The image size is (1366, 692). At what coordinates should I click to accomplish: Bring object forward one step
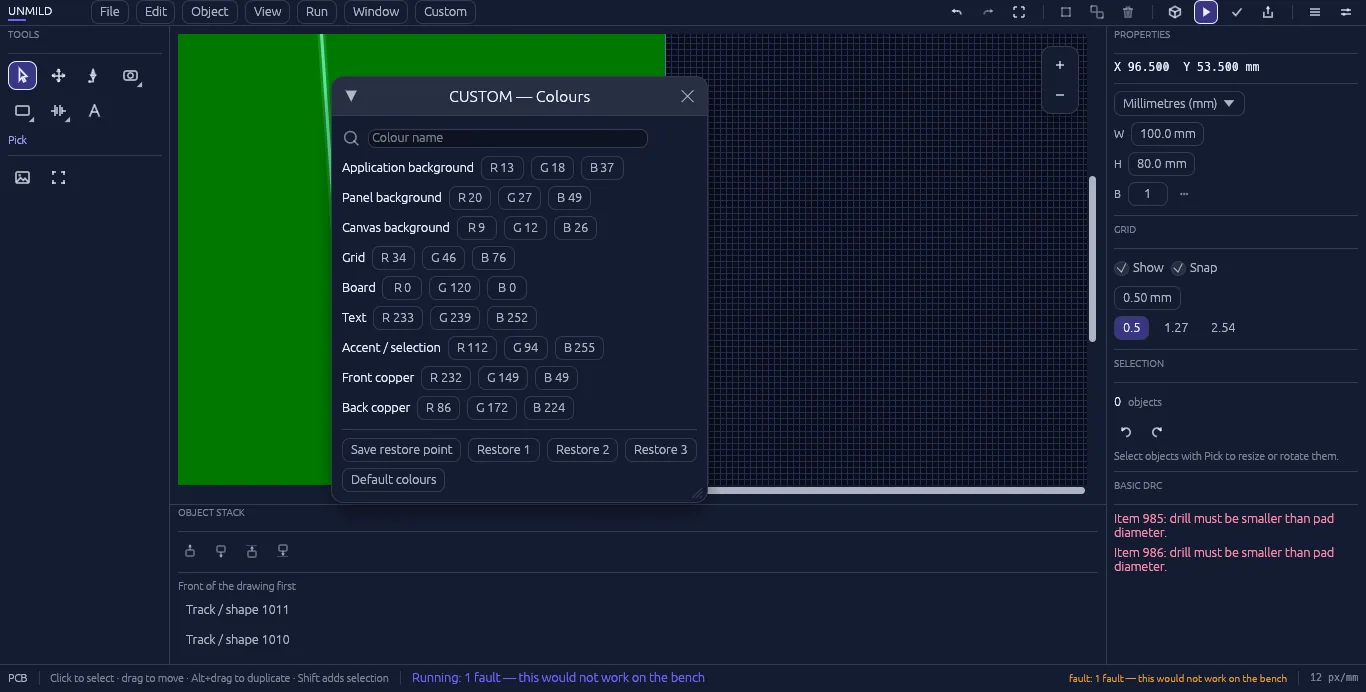(x=190, y=551)
